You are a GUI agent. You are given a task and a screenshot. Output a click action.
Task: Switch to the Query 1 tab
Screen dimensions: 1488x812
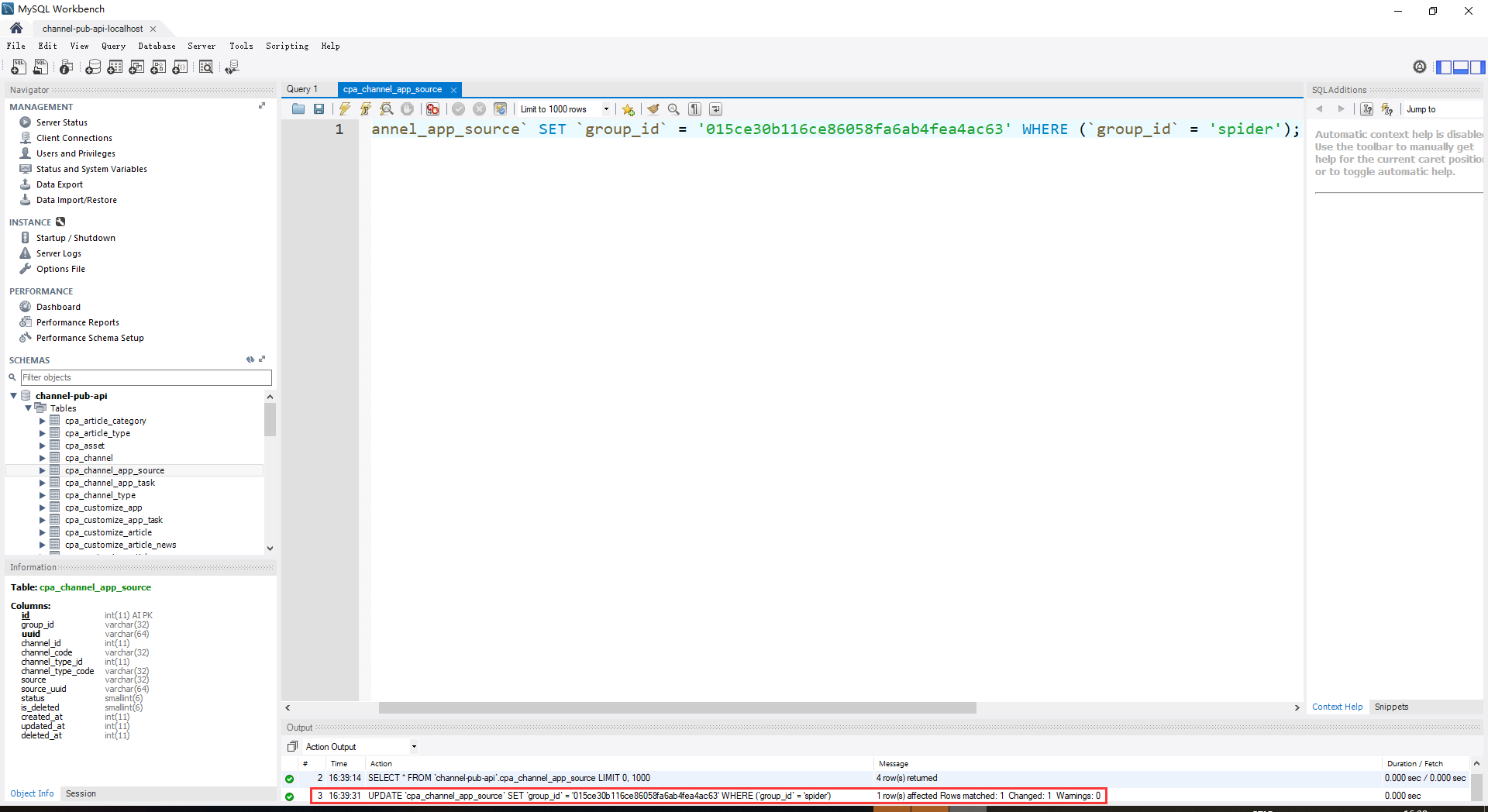[302, 89]
